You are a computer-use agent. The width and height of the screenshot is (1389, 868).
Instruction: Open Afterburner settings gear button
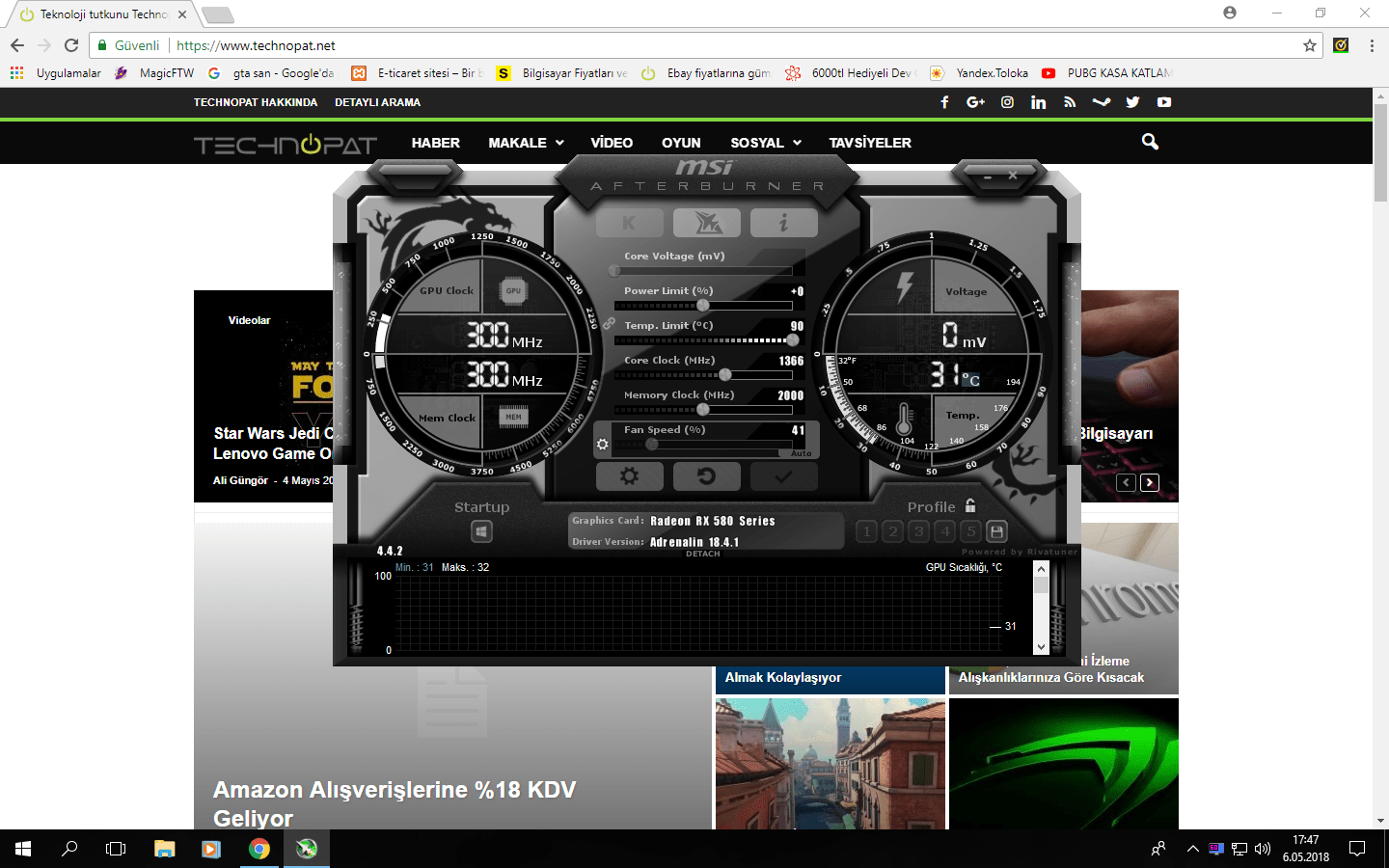coord(630,476)
